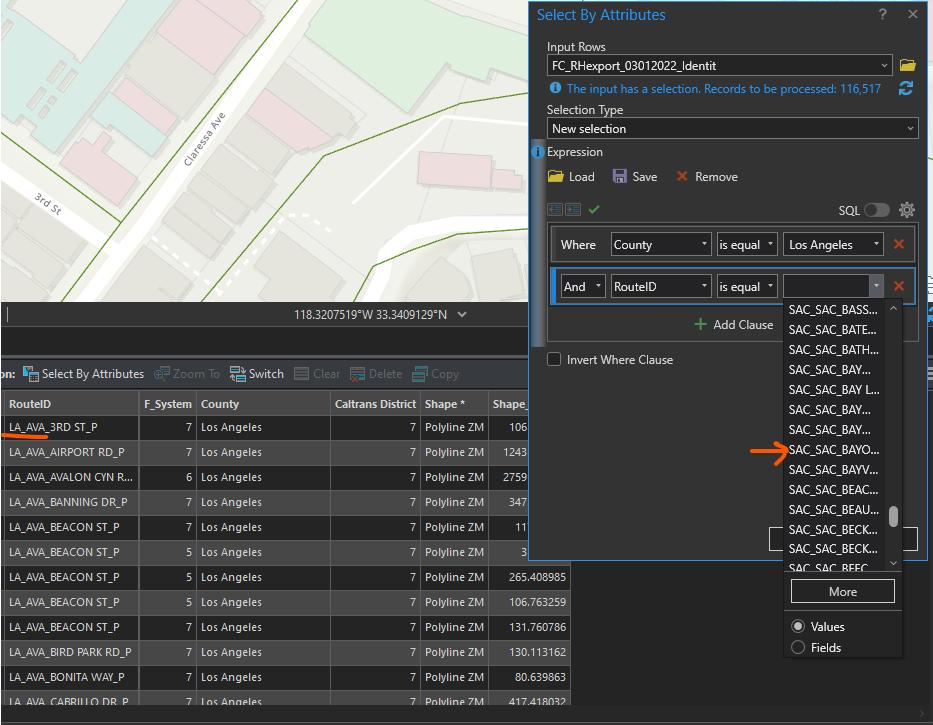Delete the County clause with red X
This screenshot has height=725, width=933.
[898, 245]
